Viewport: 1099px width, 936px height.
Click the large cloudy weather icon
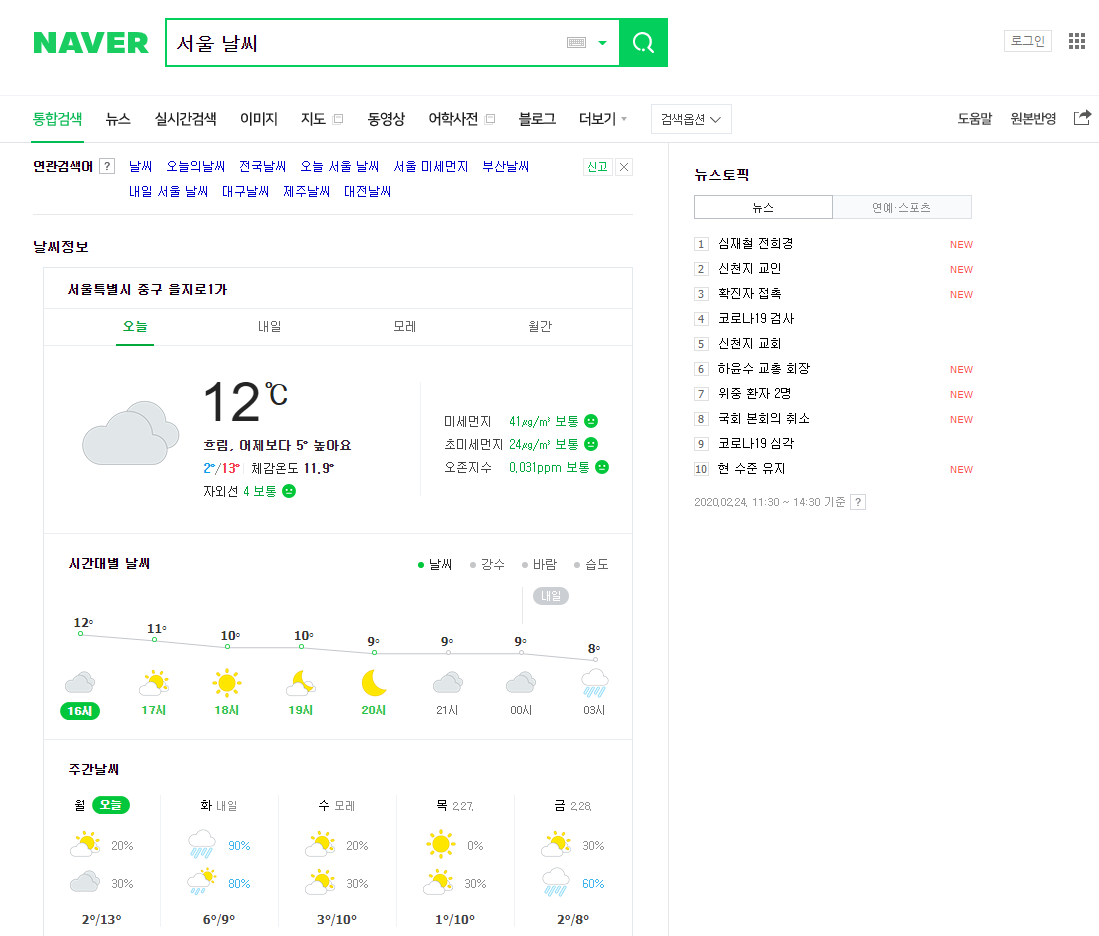click(130, 433)
